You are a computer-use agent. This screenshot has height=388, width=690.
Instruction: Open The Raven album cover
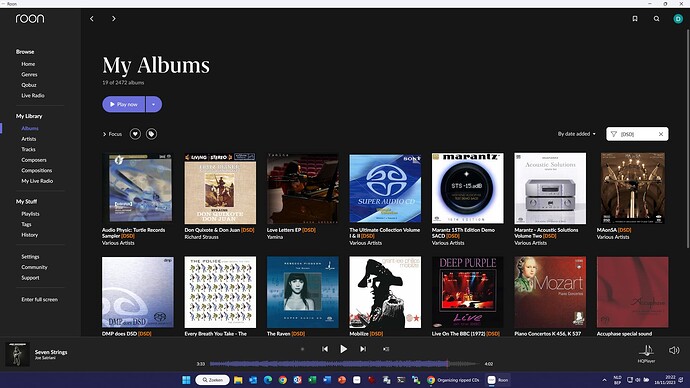pos(303,293)
